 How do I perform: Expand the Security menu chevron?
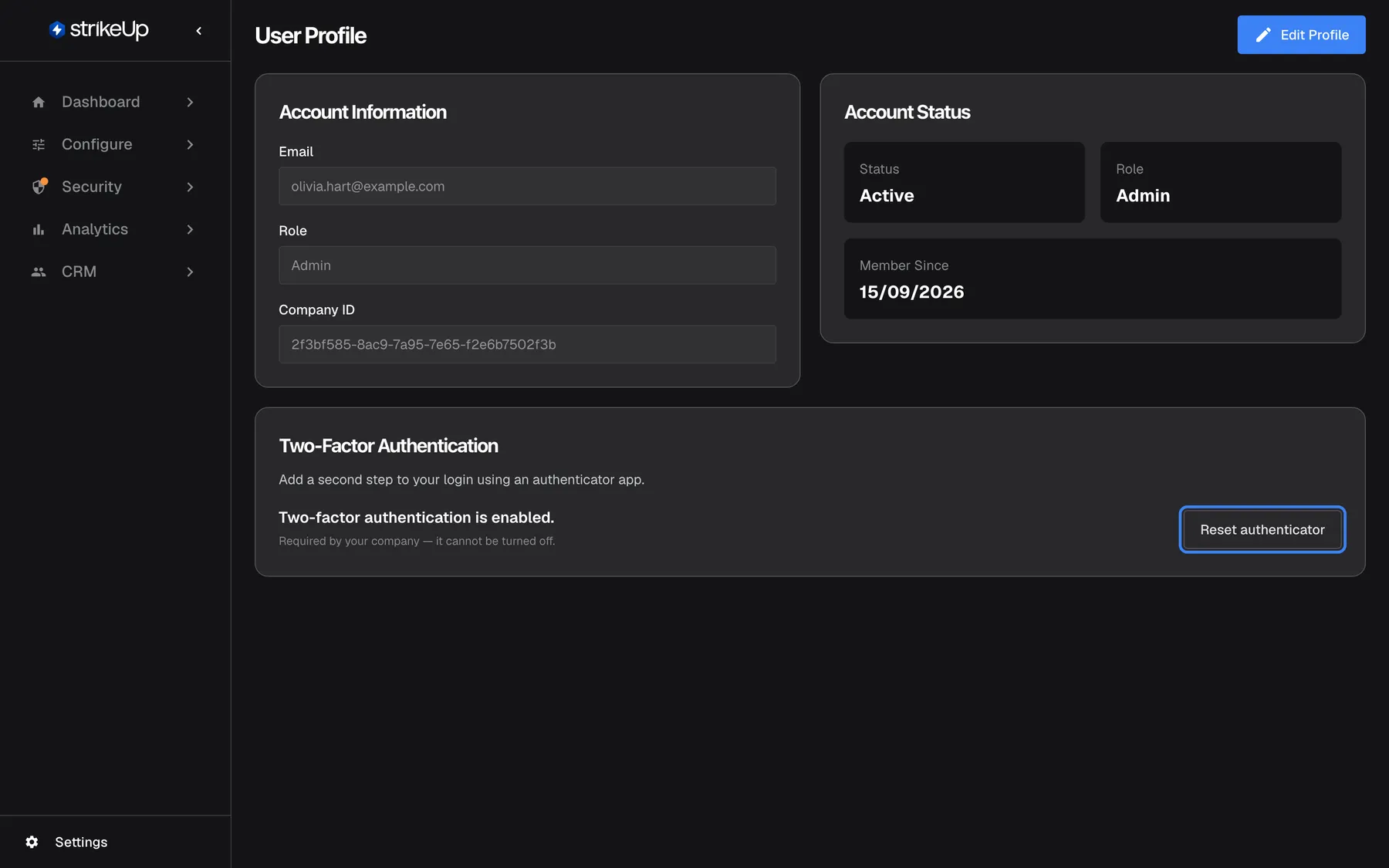(x=190, y=187)
